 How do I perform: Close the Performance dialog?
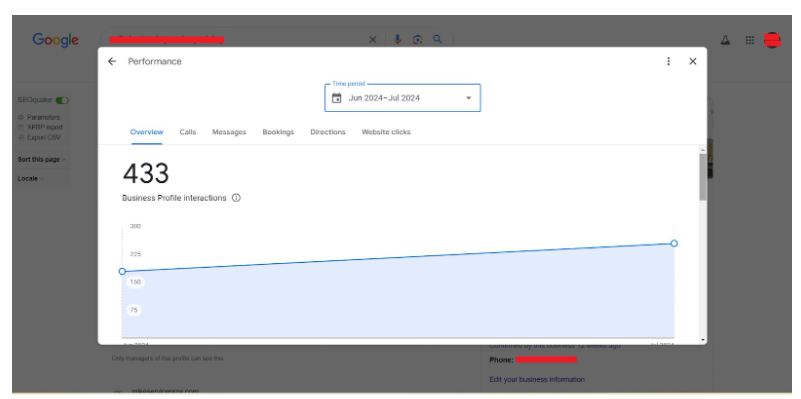(693, 61)
